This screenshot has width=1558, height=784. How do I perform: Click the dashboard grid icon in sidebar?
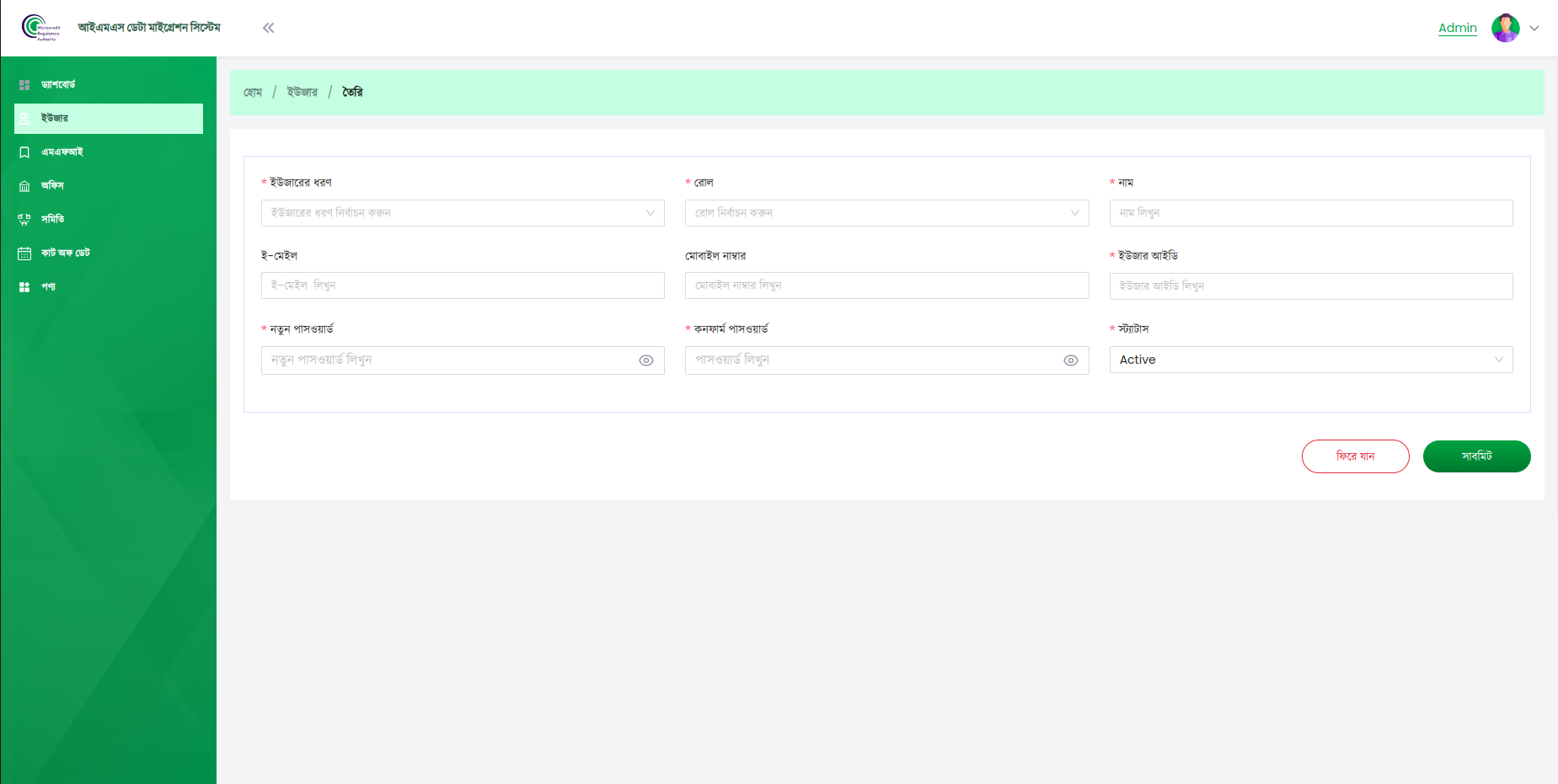click(x=24, y=85)
